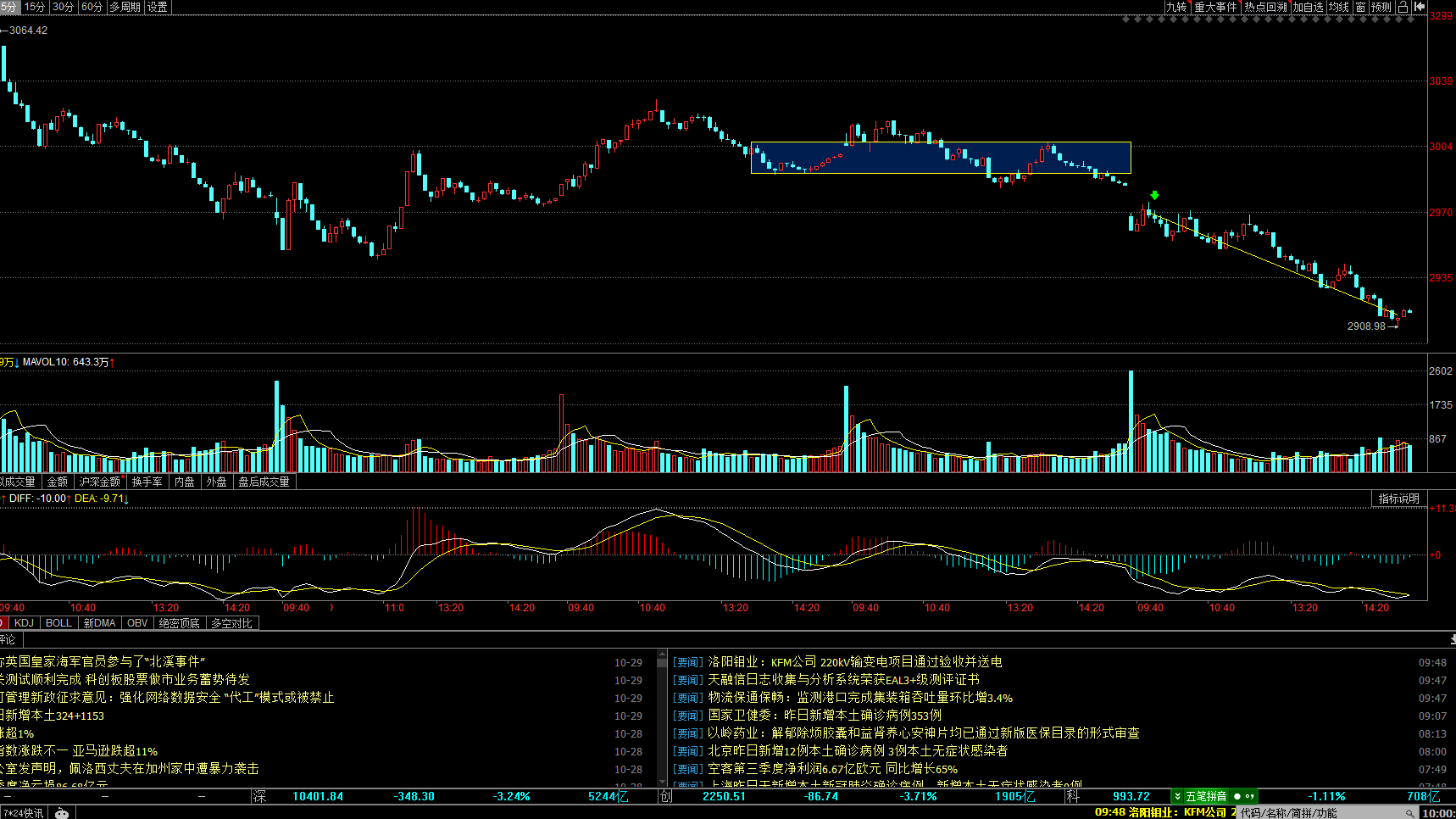
Task: Click 创 index value 2250.51
Action: pos(725,796)
